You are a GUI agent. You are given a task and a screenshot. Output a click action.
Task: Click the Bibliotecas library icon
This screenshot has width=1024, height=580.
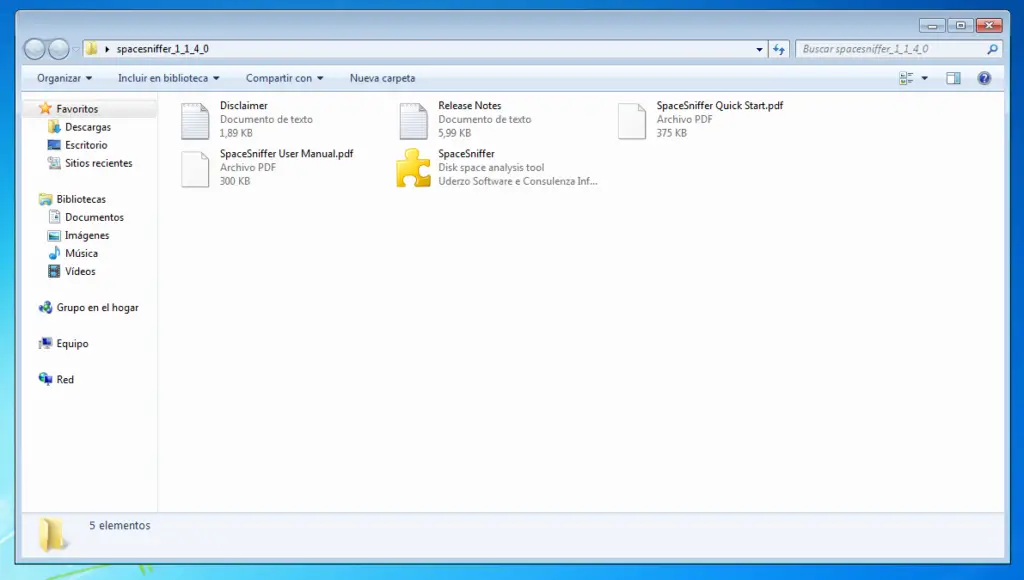[45, 199]
